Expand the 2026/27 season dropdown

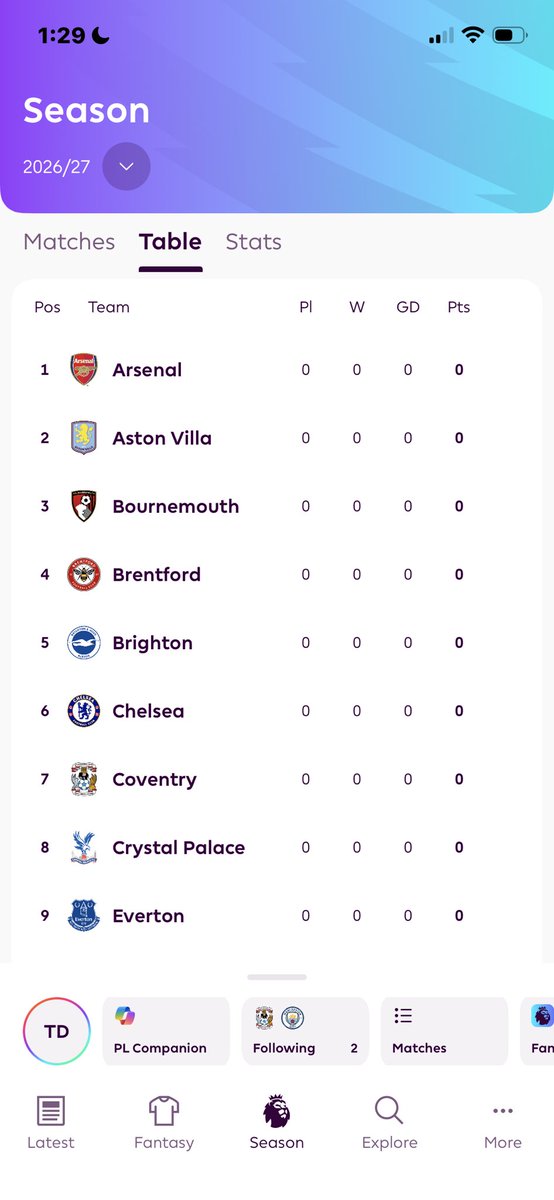point(126,167)
